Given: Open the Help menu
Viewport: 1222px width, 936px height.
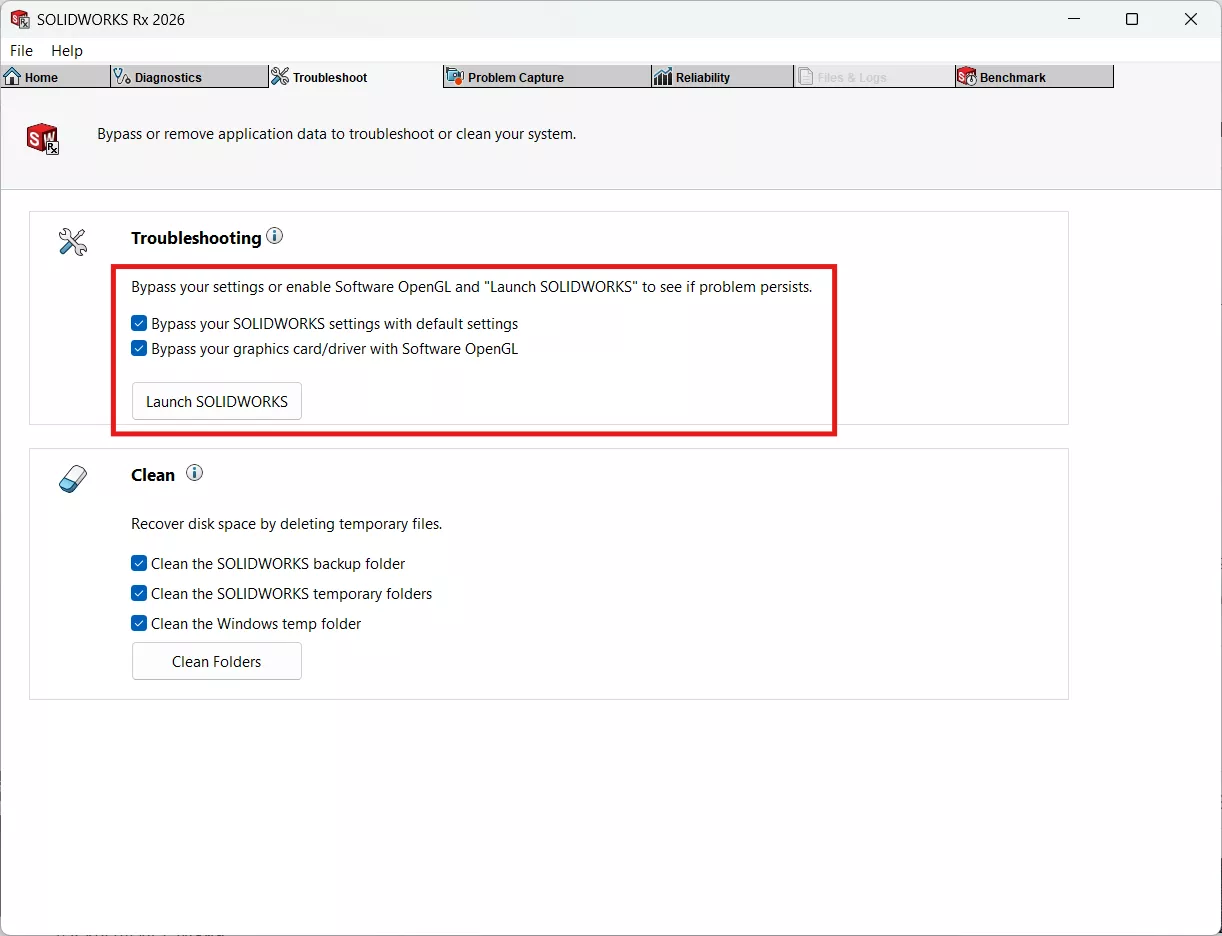Looking at the screenshot, I should coord(66,50).
